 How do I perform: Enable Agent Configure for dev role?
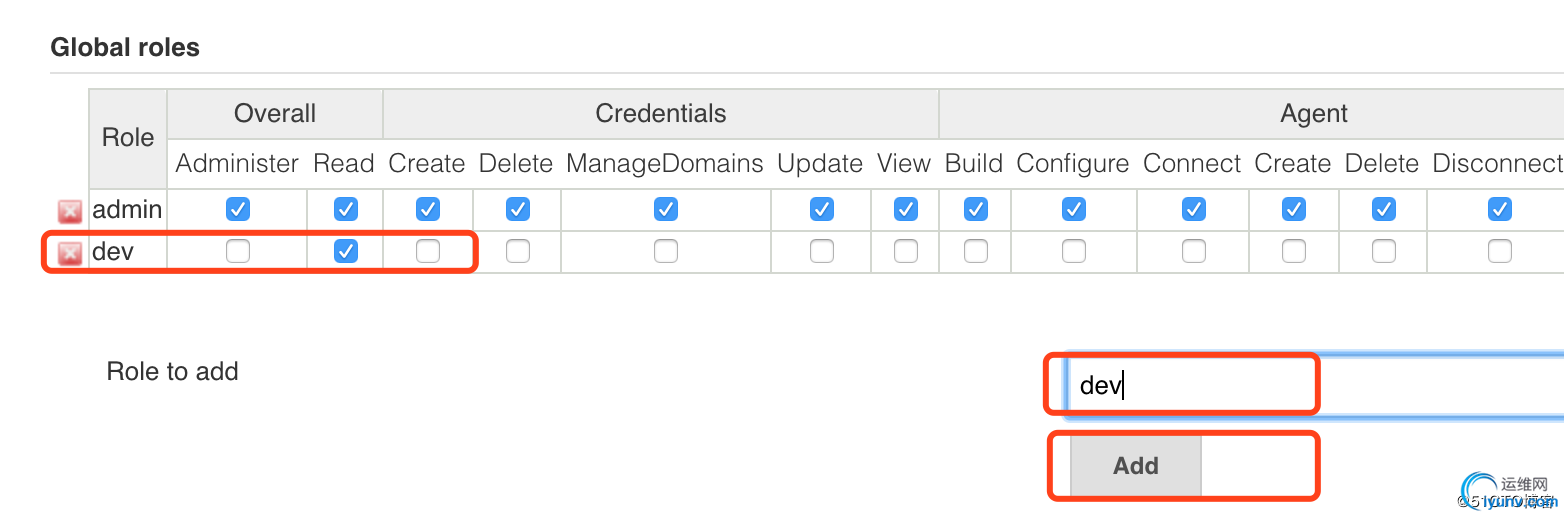pyautogui.click(x=1073, y=251)
